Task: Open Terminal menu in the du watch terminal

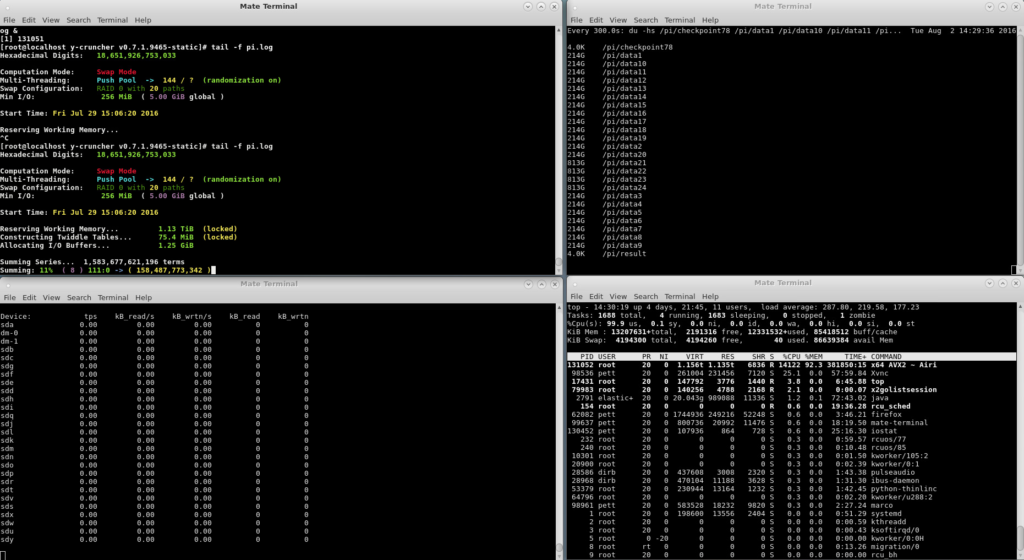Action: tap(680, 20)
